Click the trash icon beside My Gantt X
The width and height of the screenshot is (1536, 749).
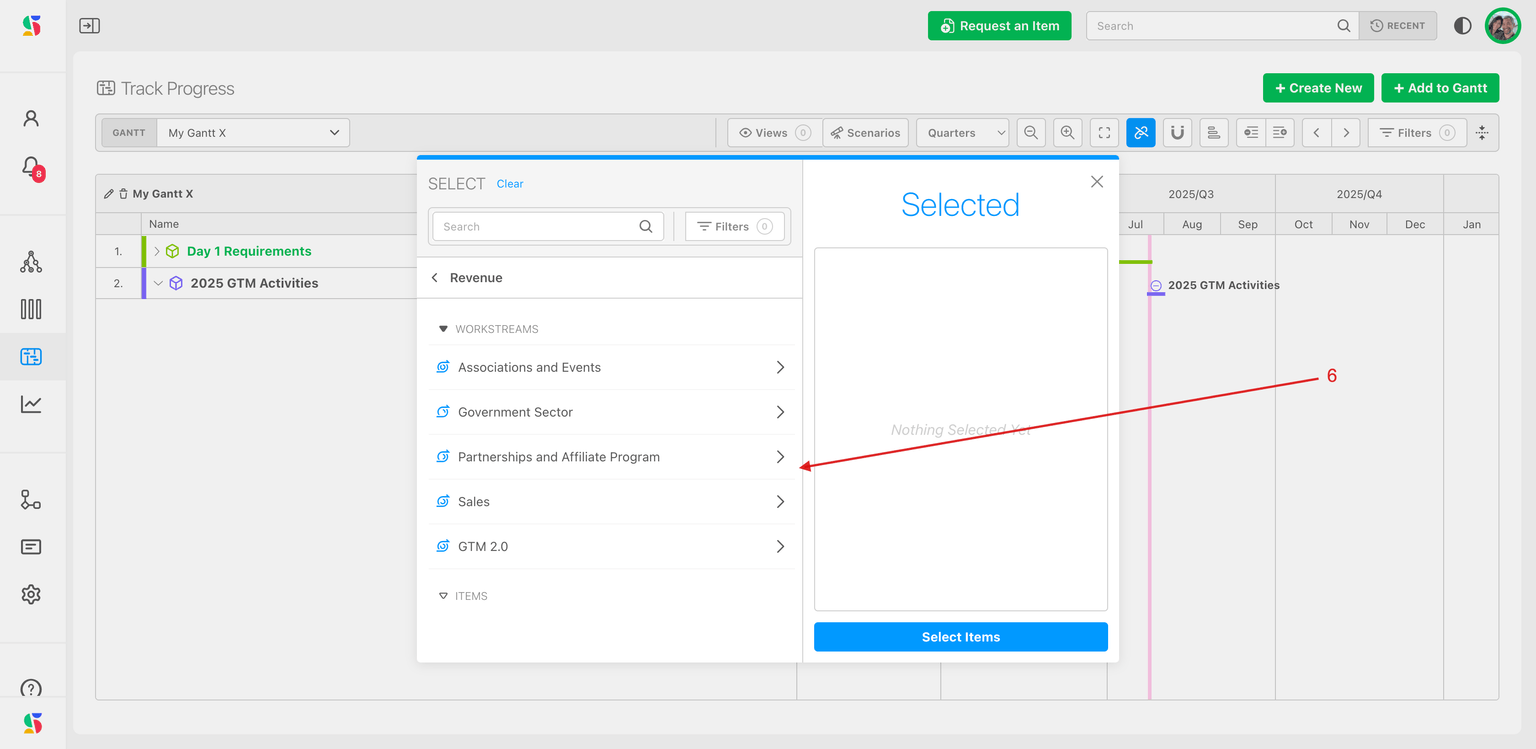(123, 194)
